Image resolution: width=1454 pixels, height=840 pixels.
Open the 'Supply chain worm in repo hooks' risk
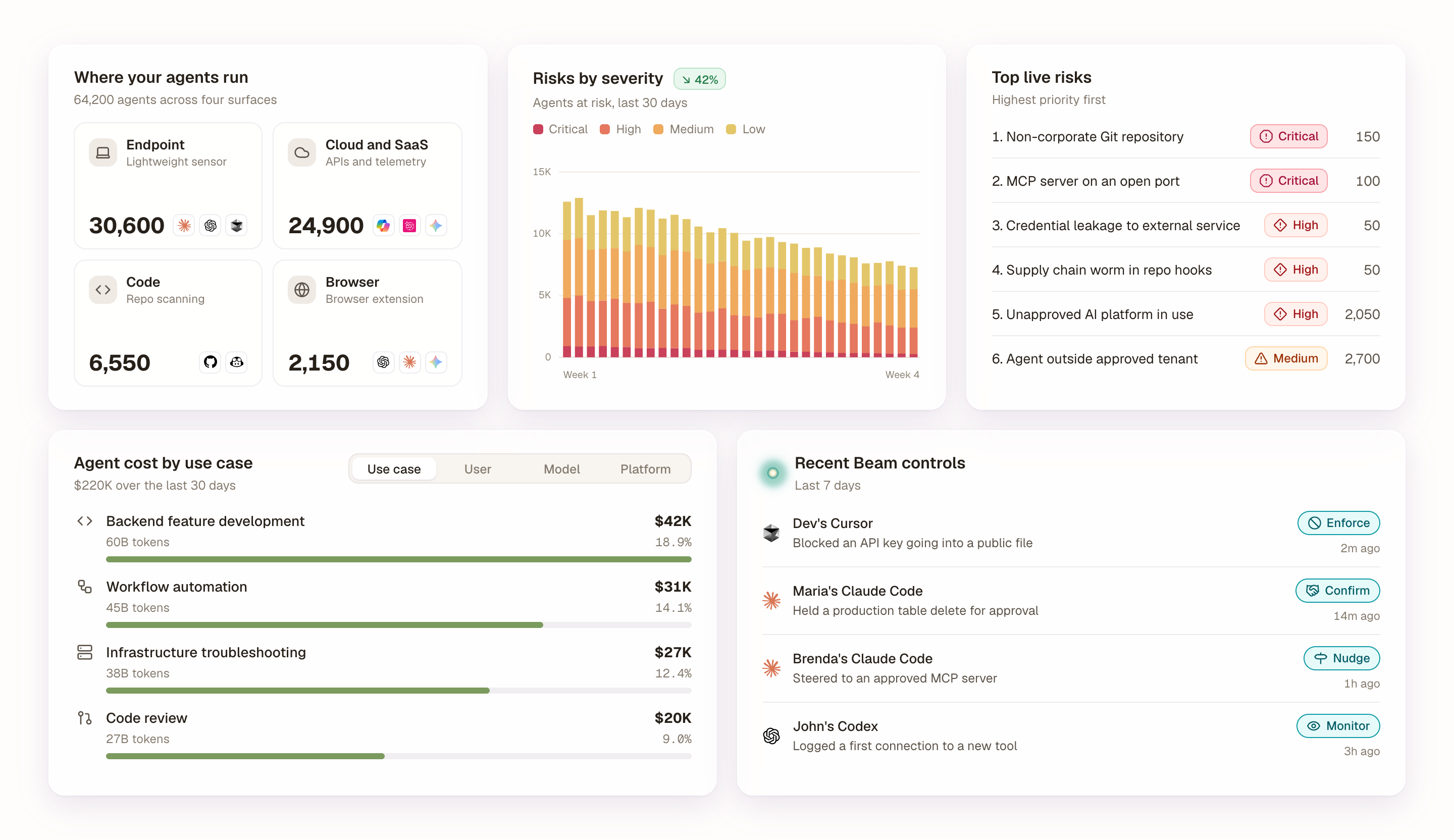pos(1186,270)
